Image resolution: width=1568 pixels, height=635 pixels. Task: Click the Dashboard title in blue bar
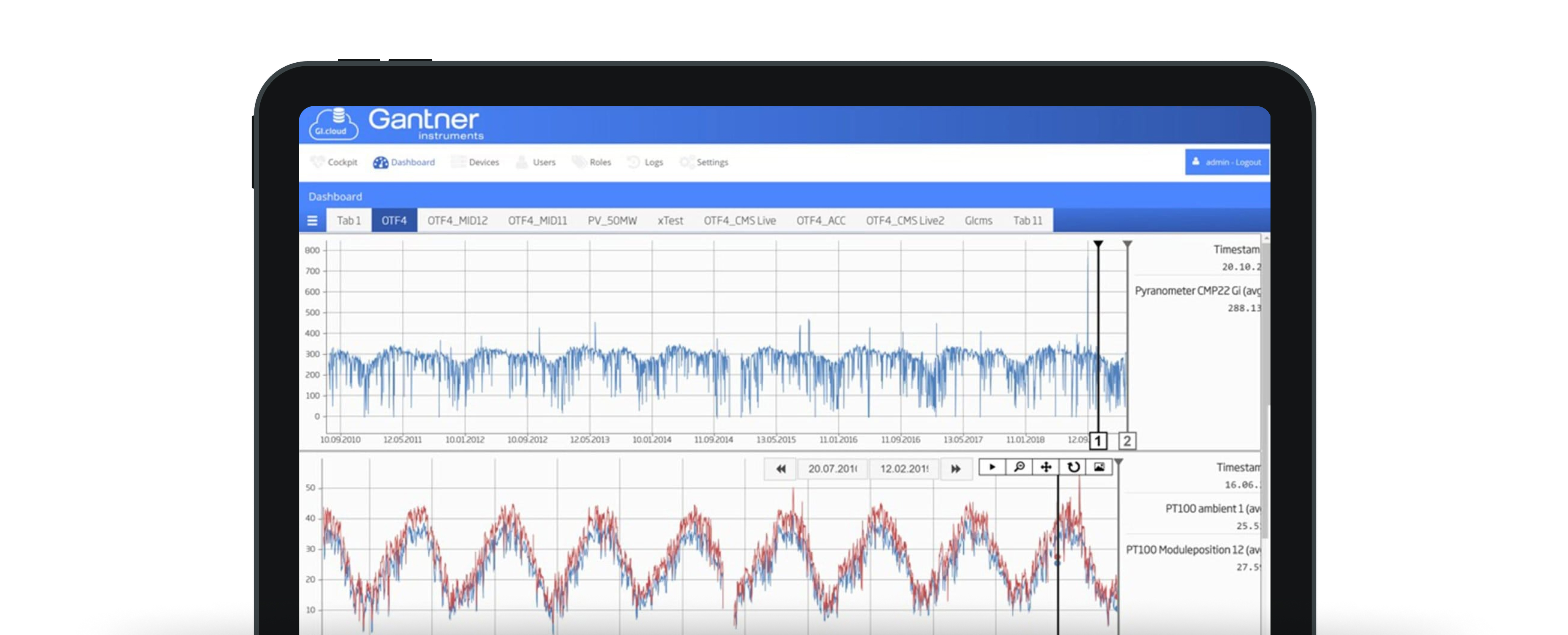pos(335,197)
